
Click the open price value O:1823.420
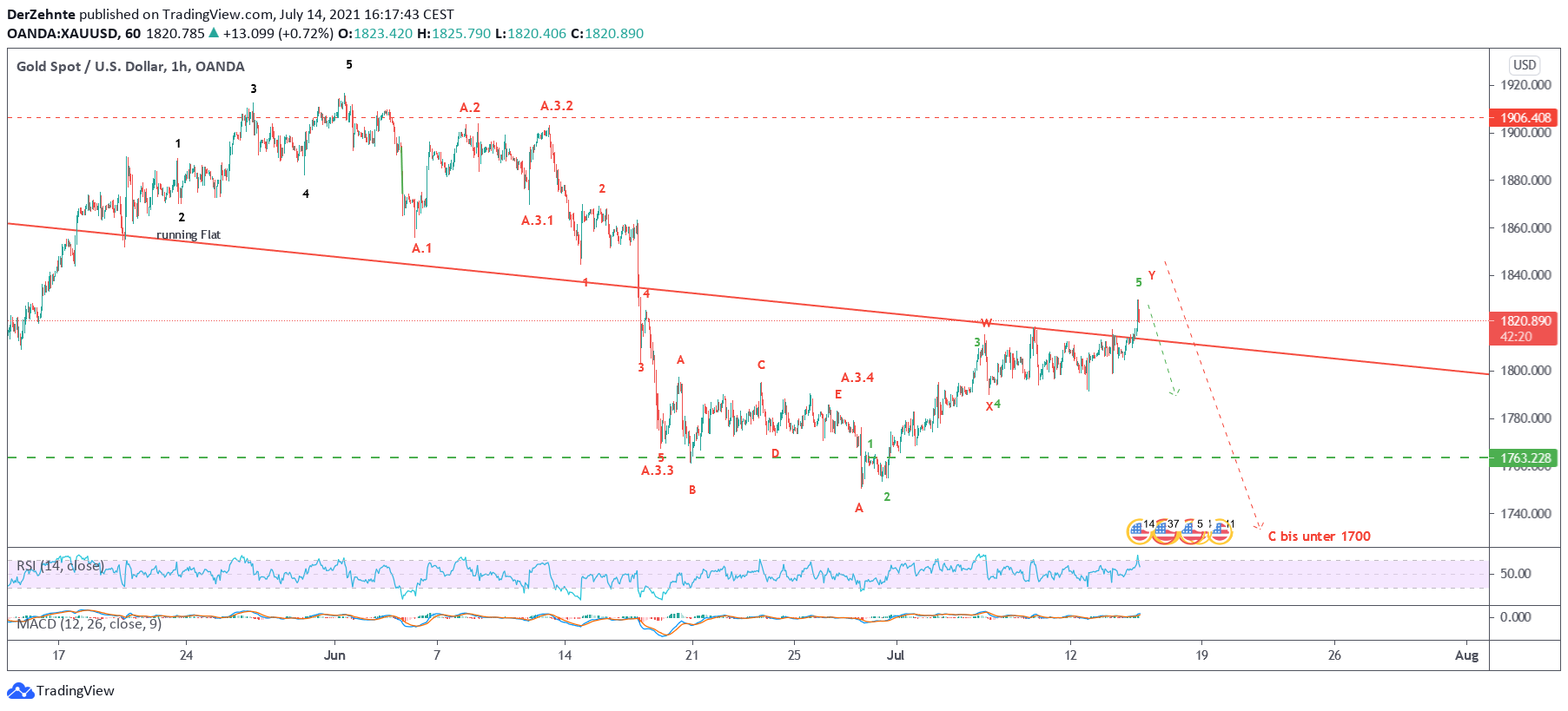pos(375,33)
